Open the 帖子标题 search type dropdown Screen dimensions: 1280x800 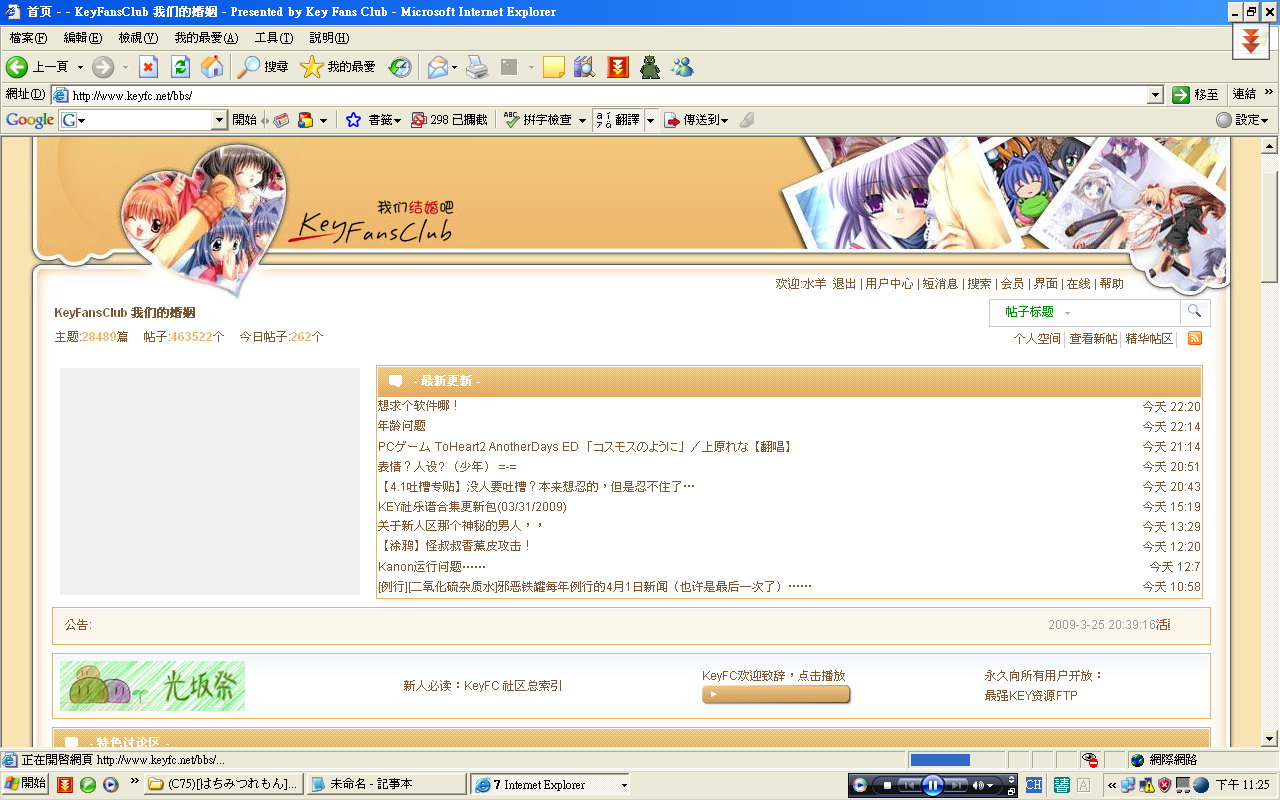[x=1038, y=312]
